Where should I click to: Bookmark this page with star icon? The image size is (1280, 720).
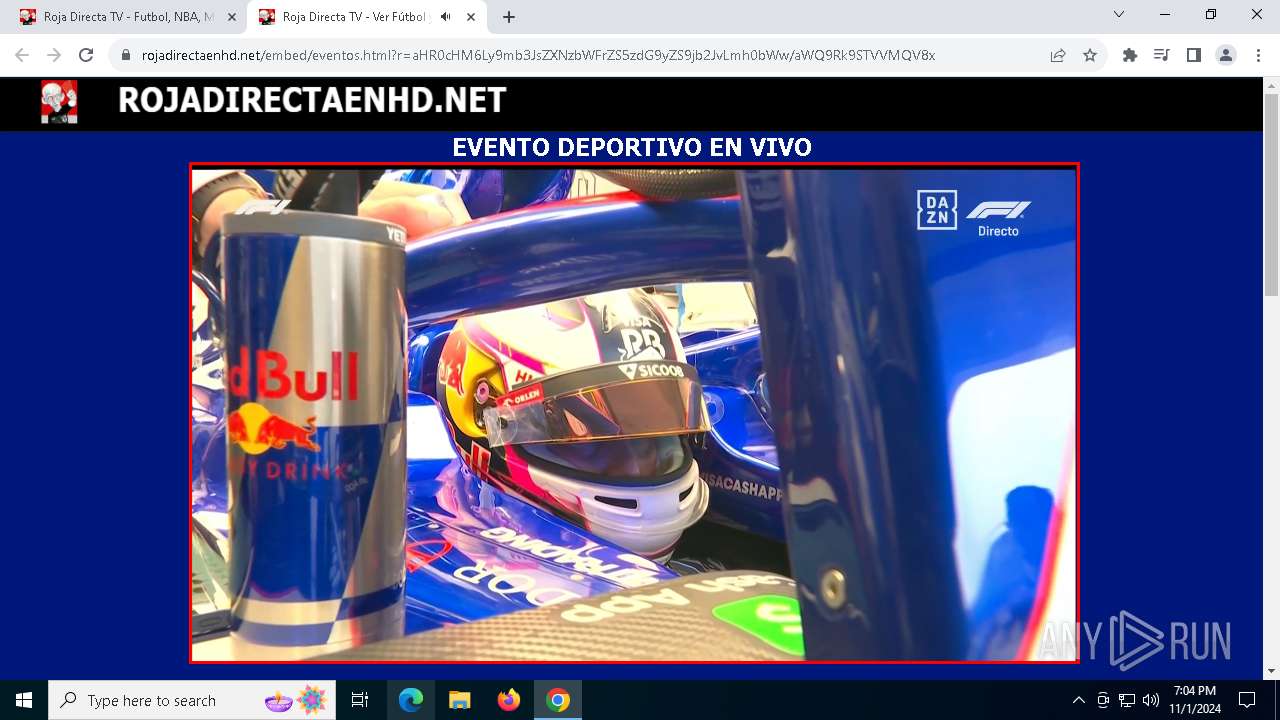coord(1090,55)
